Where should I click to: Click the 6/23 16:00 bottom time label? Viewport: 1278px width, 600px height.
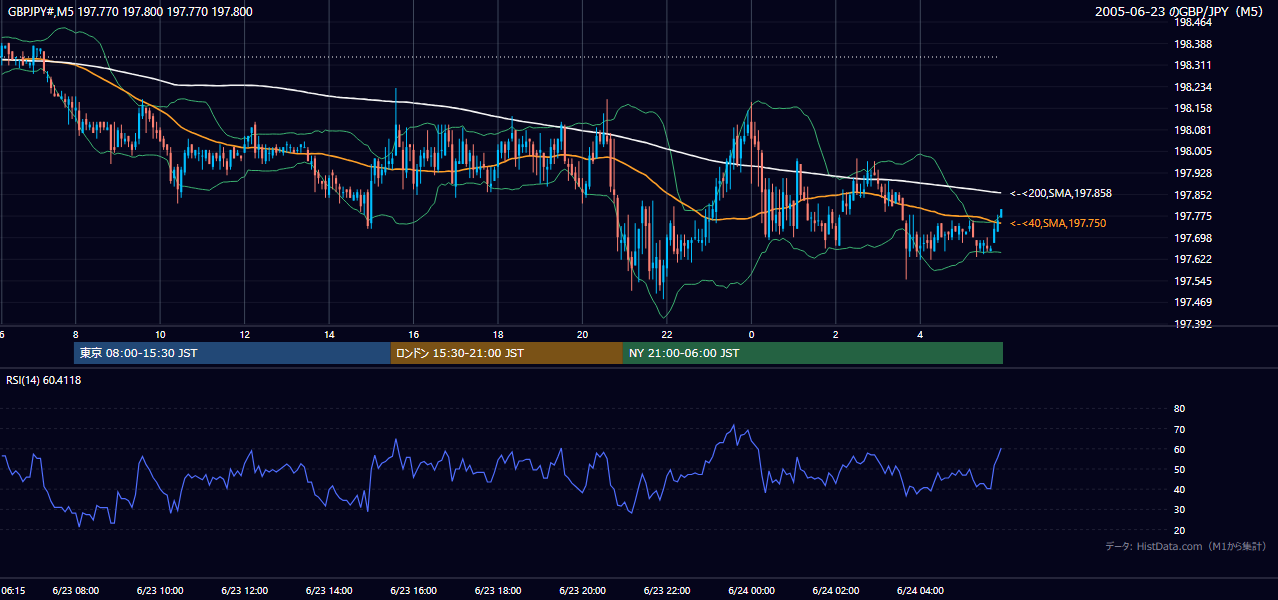[414, 591]
